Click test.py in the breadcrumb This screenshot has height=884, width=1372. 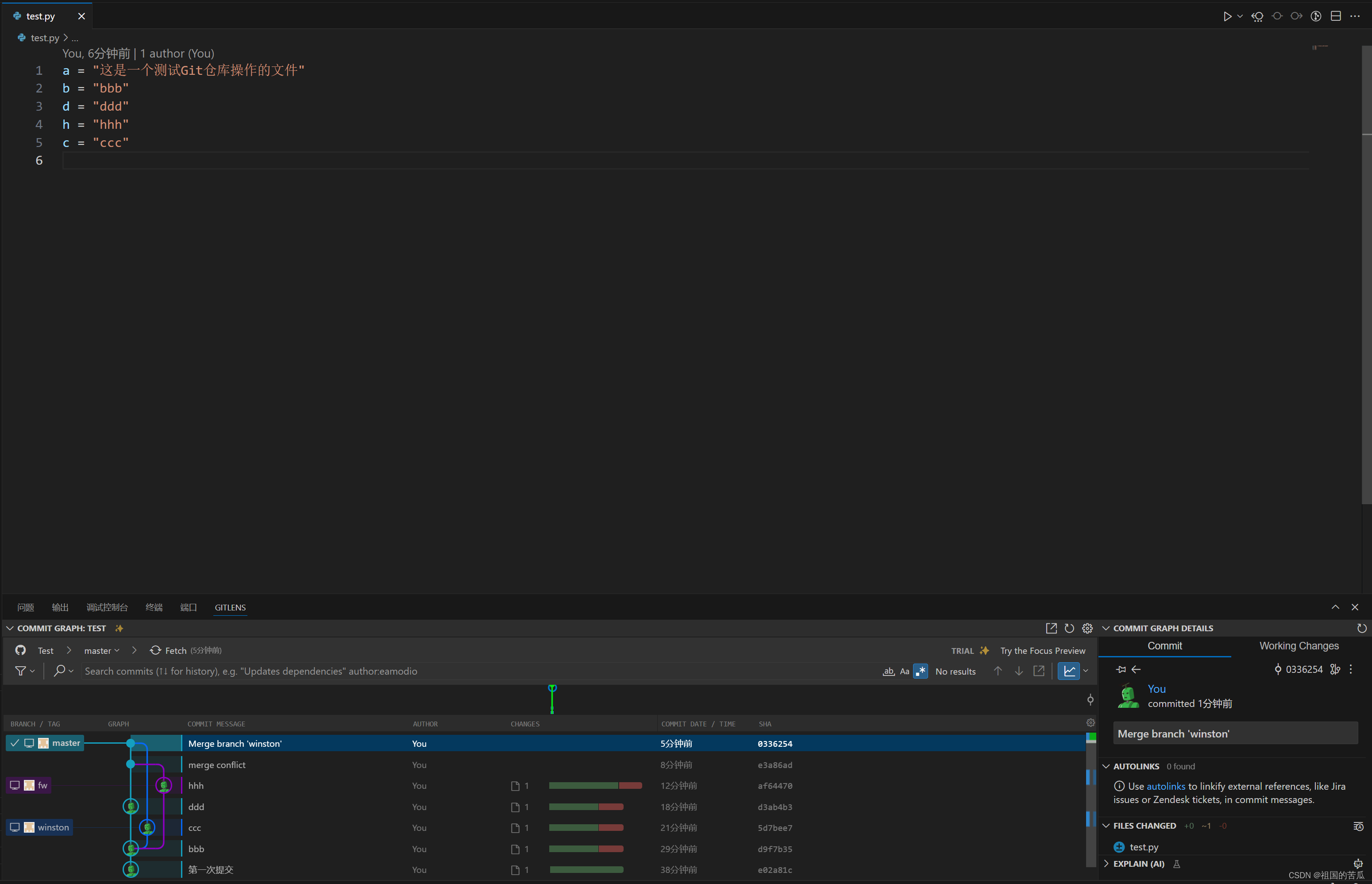(45, 38)
